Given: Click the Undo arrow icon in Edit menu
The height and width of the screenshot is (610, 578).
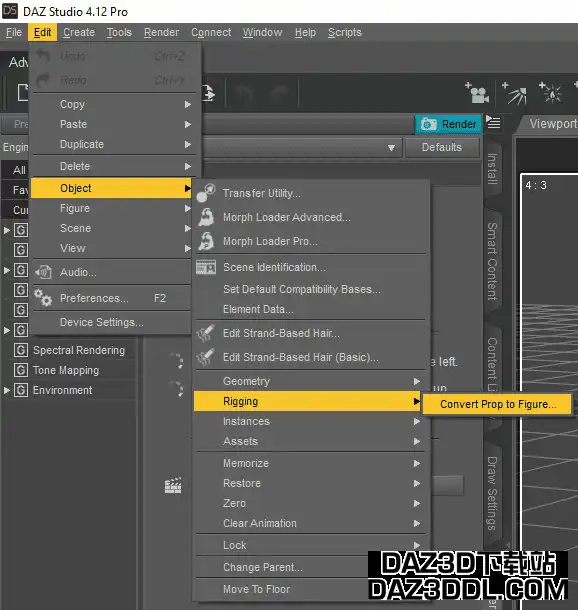Looking at the screenshot, I should (x=43, y=56).
